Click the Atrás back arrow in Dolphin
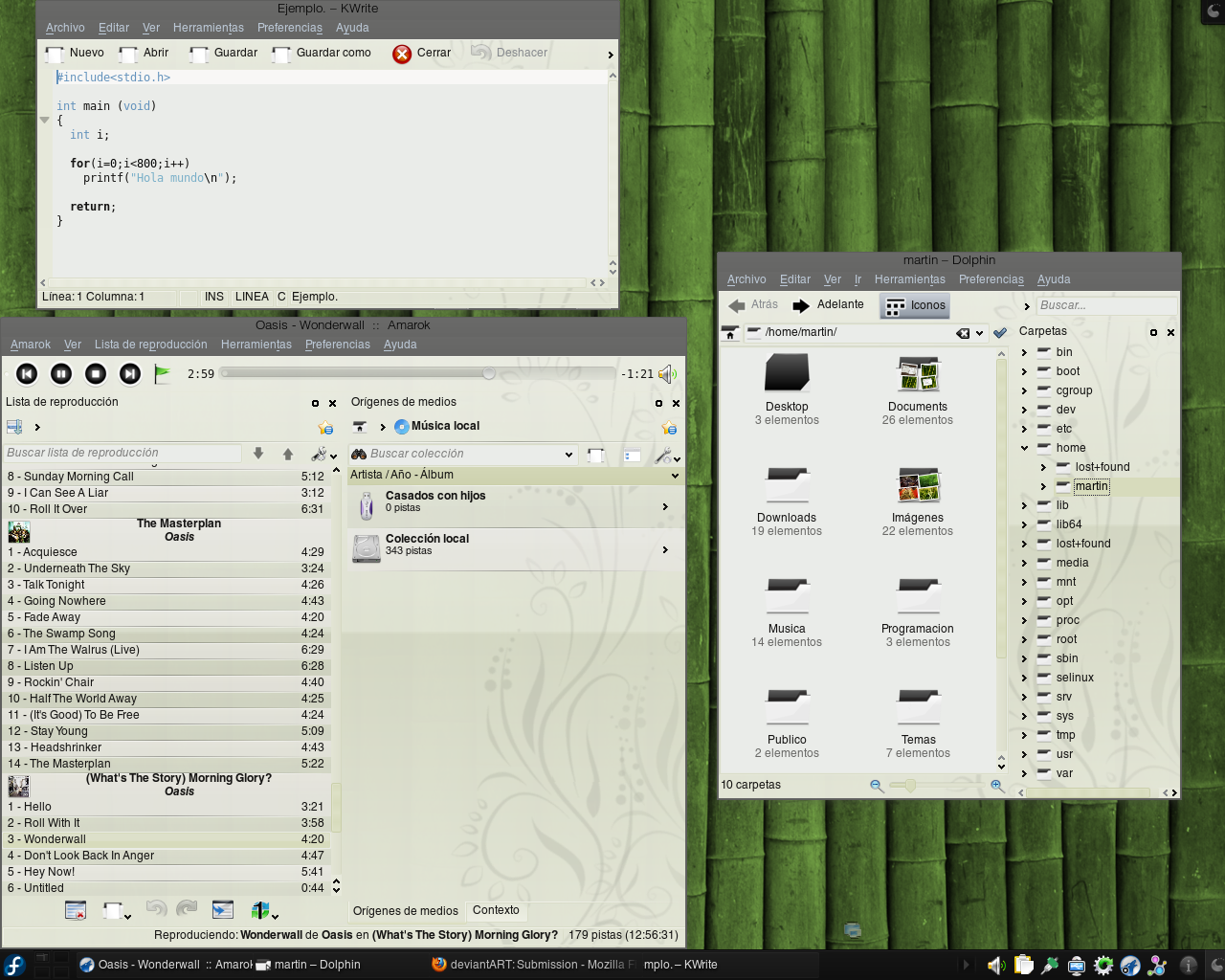The width and height of the screenshot is (1225, 980). tap(737, 305)
